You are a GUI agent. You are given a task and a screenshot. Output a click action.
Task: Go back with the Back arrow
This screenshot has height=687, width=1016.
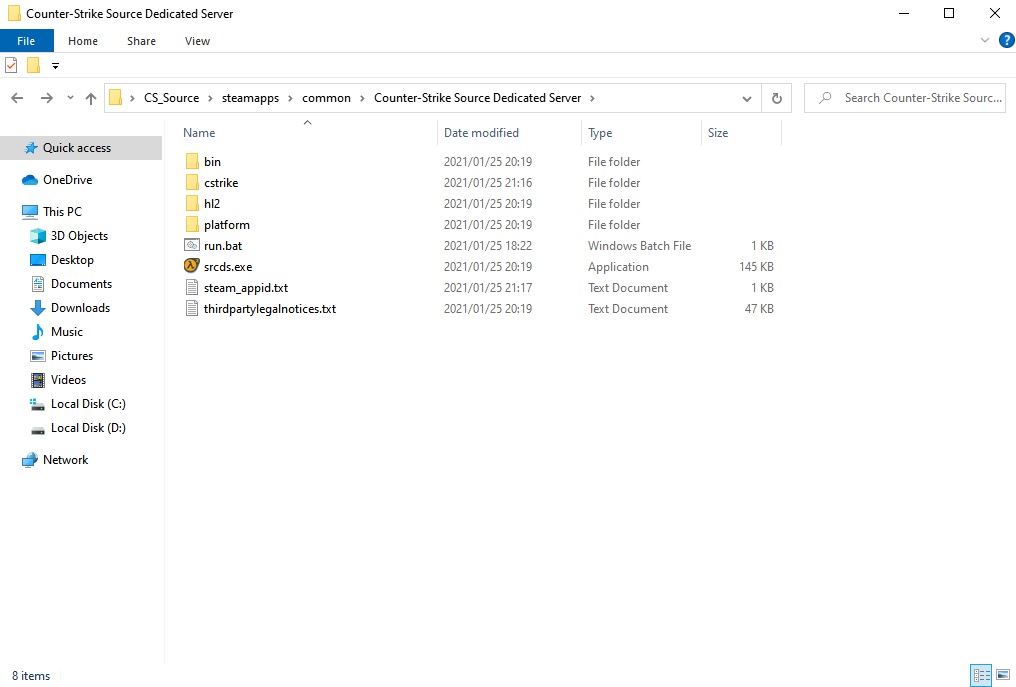[17, 98]
